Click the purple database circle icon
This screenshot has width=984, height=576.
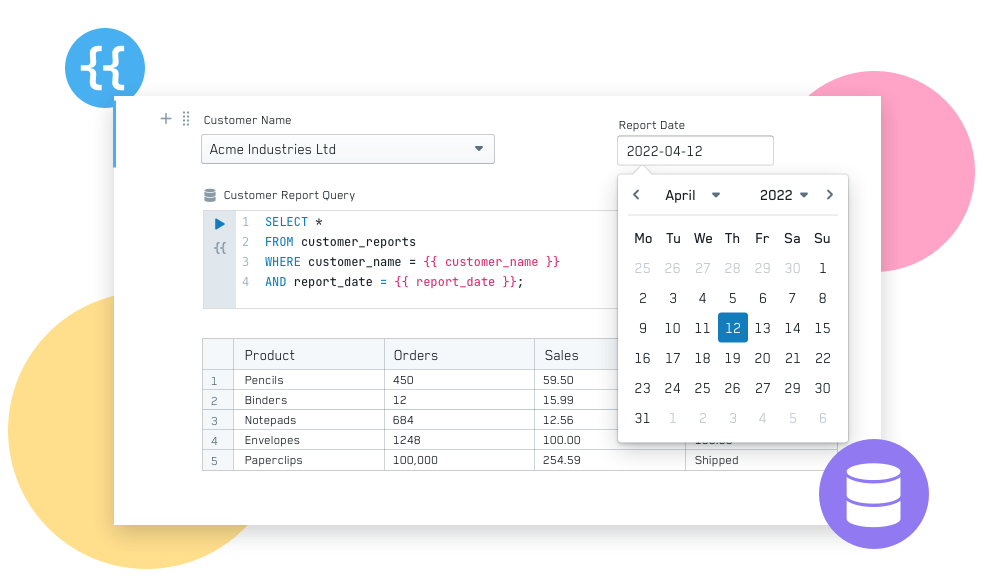873,493
